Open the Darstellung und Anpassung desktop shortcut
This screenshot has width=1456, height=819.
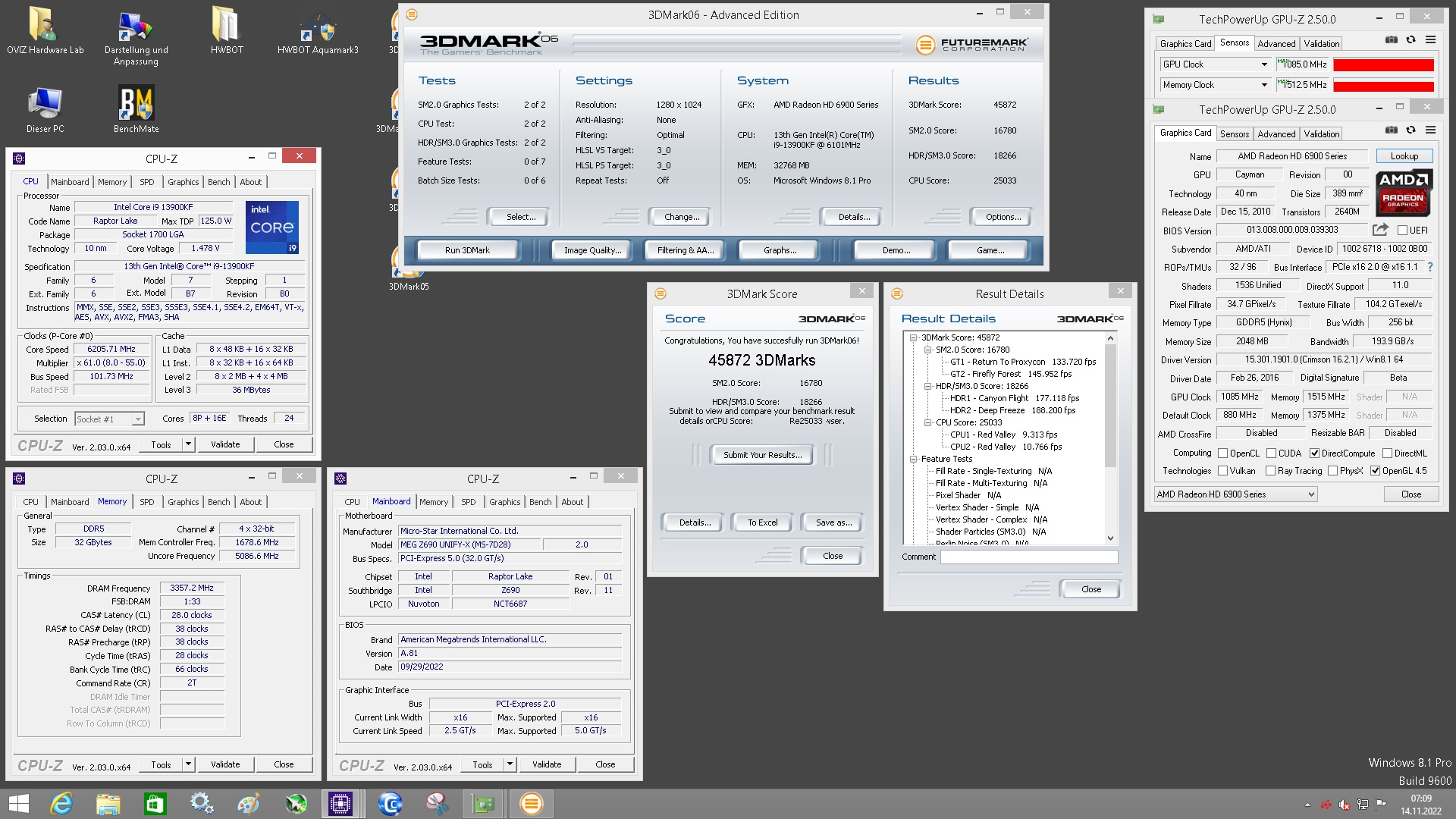tap(136, 36)
